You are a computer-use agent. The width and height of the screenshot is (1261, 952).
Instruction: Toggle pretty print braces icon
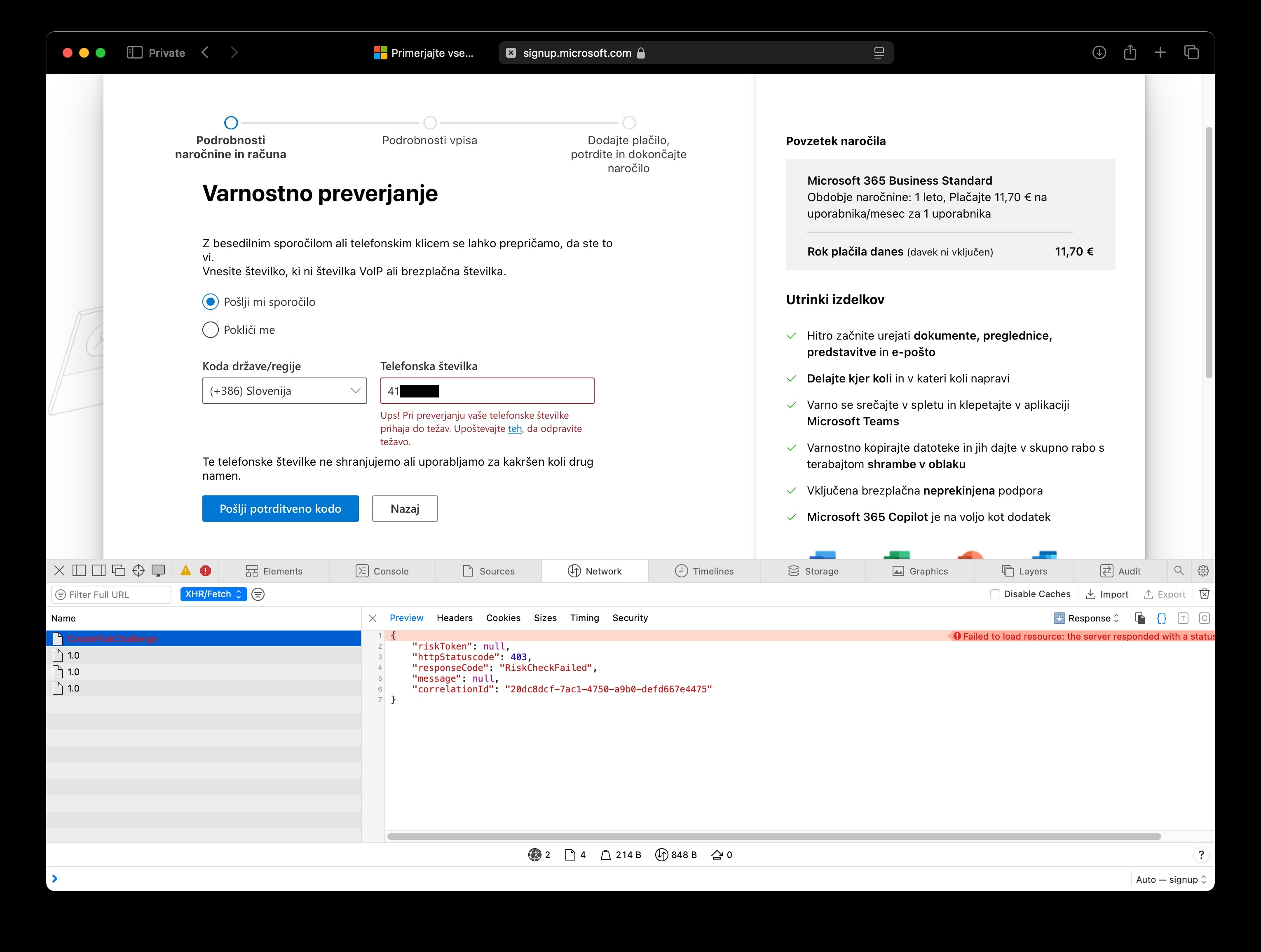pyautogui.click(x=1161, y=618)
